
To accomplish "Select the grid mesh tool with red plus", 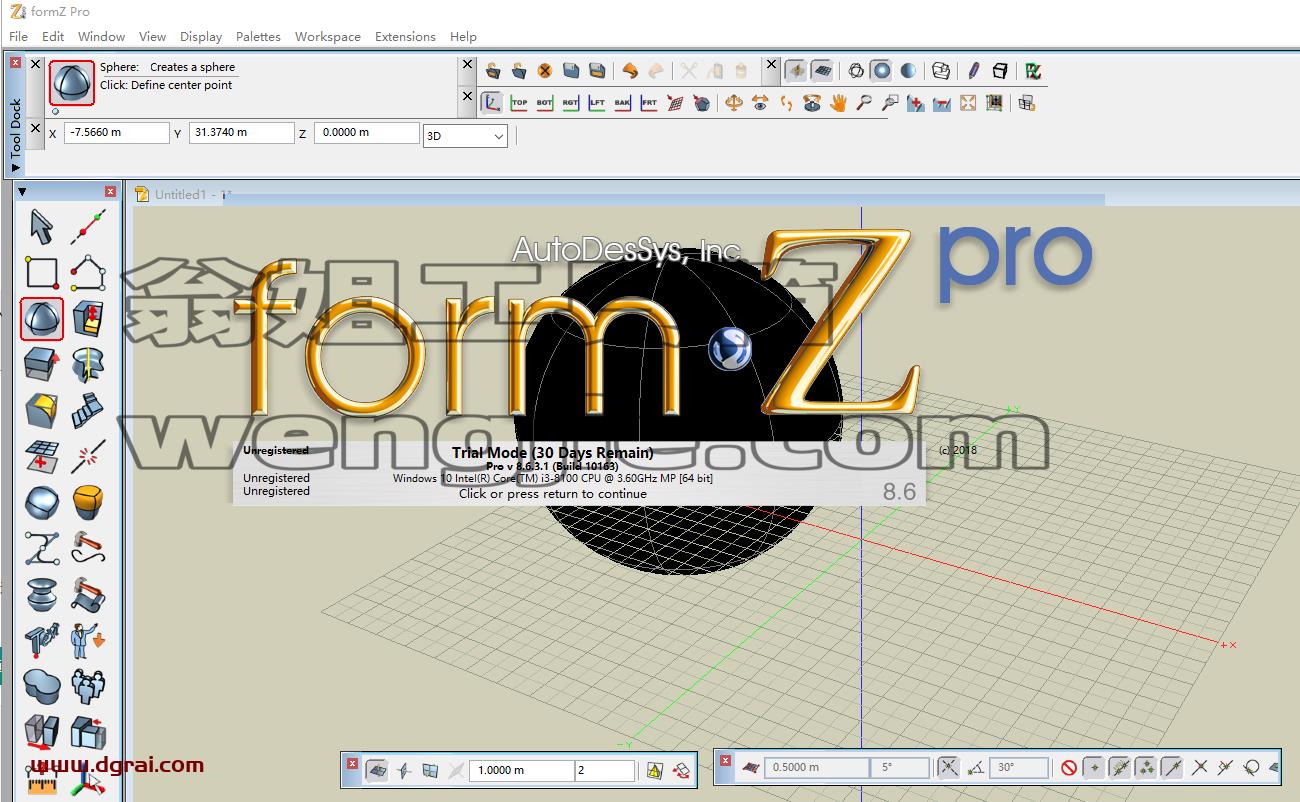I will tap(41, 457).
